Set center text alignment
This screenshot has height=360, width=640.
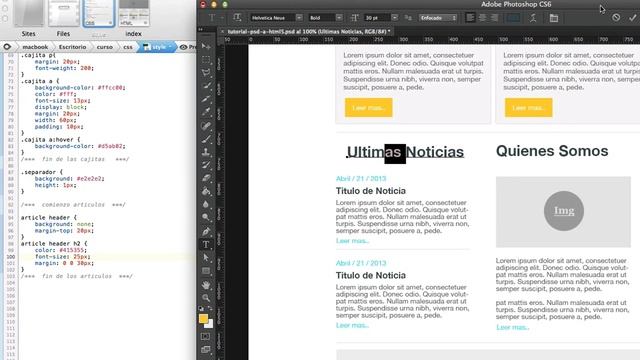(482, 18)
